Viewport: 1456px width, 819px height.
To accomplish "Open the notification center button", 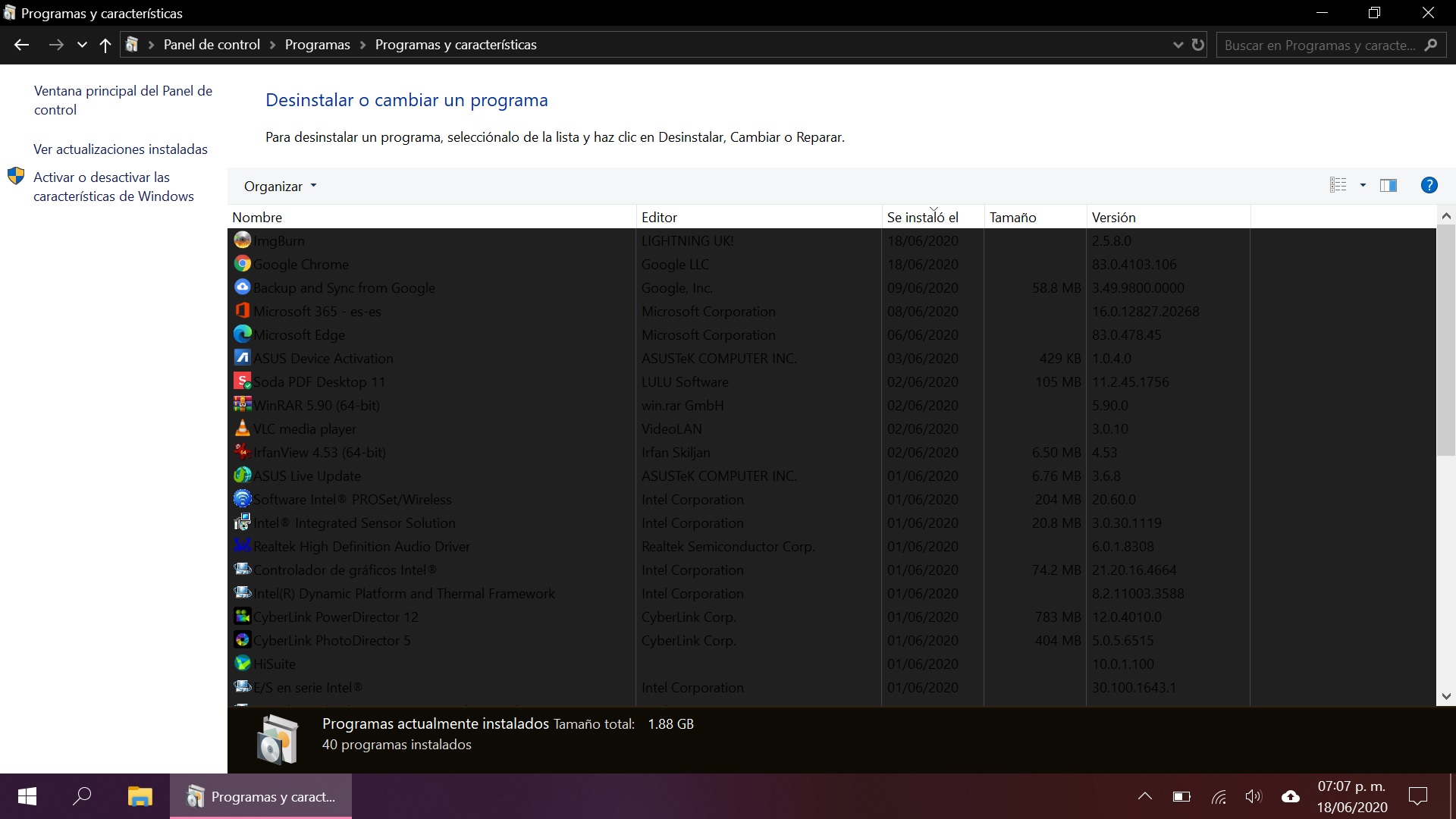I will click(1417, 796).
